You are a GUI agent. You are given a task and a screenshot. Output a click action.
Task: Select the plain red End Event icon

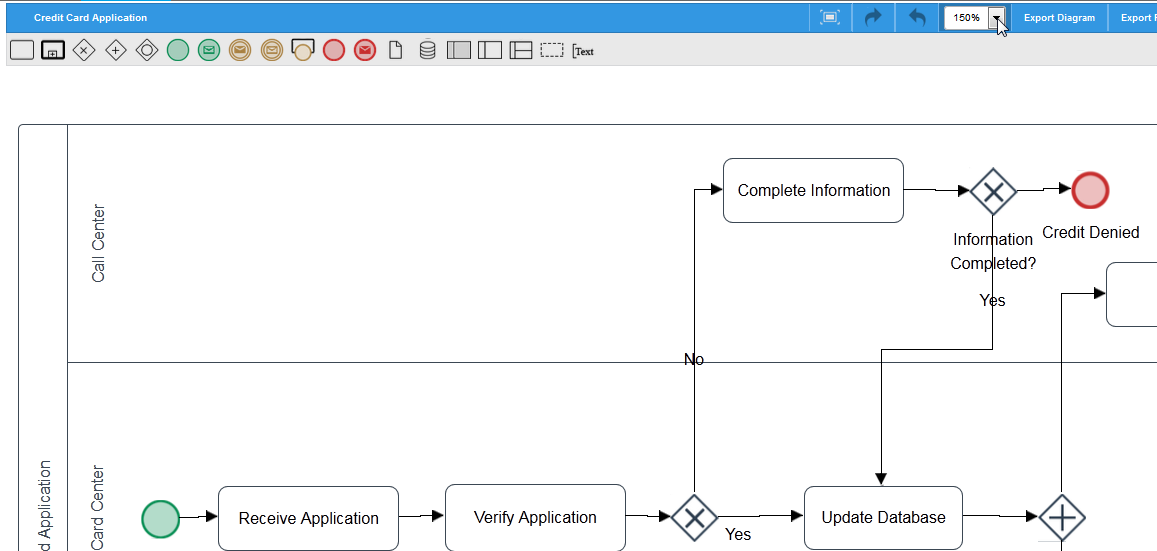[334, 50]
